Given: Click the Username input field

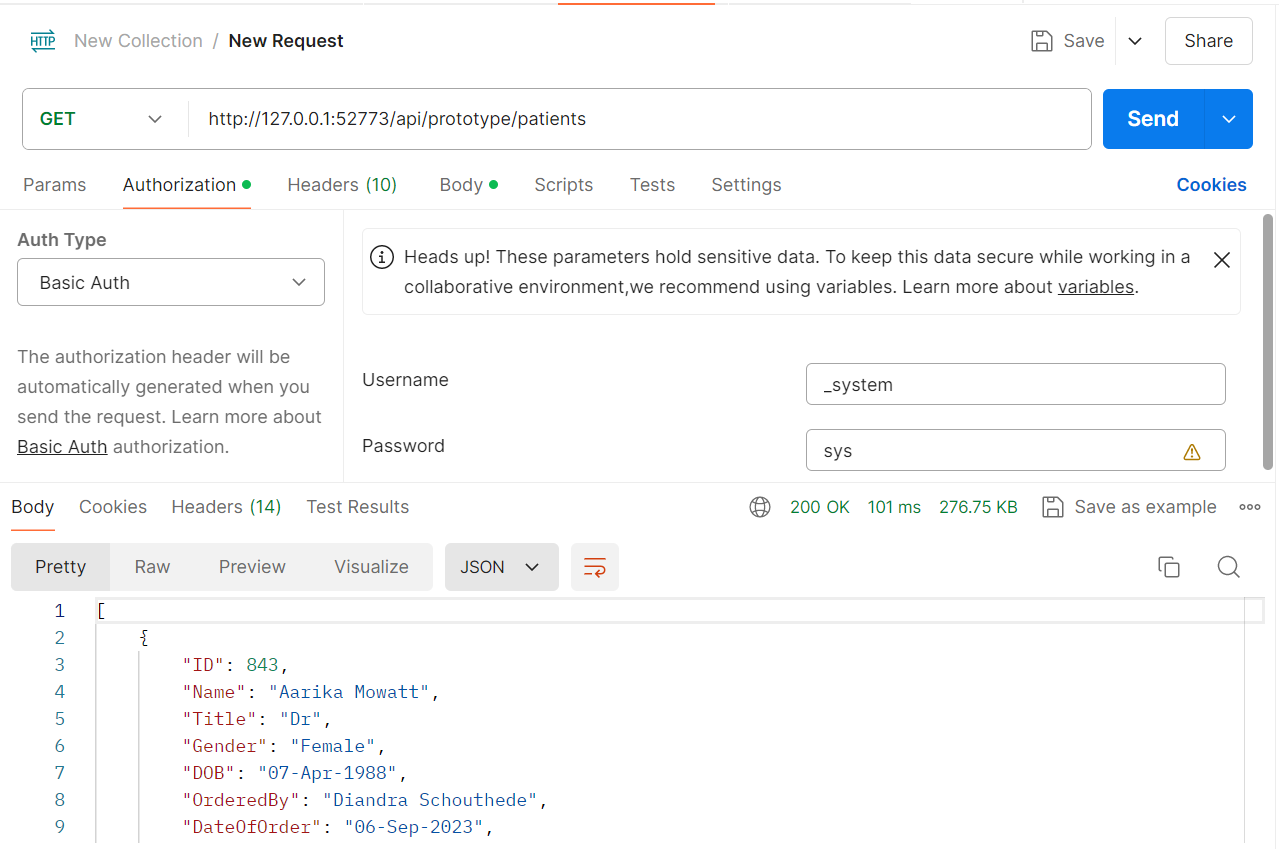Looking at the screenshot, I should 1015,385.
